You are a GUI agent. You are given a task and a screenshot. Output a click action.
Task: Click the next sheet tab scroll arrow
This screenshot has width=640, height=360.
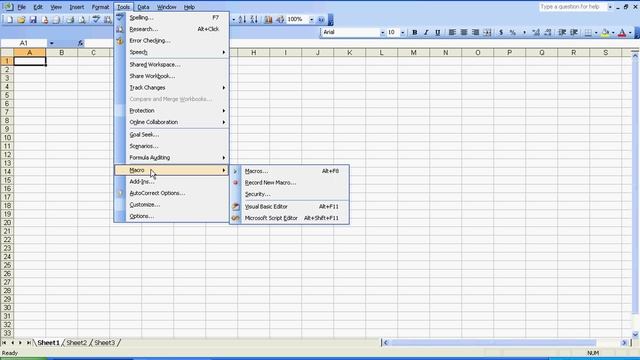coord(20,343)
